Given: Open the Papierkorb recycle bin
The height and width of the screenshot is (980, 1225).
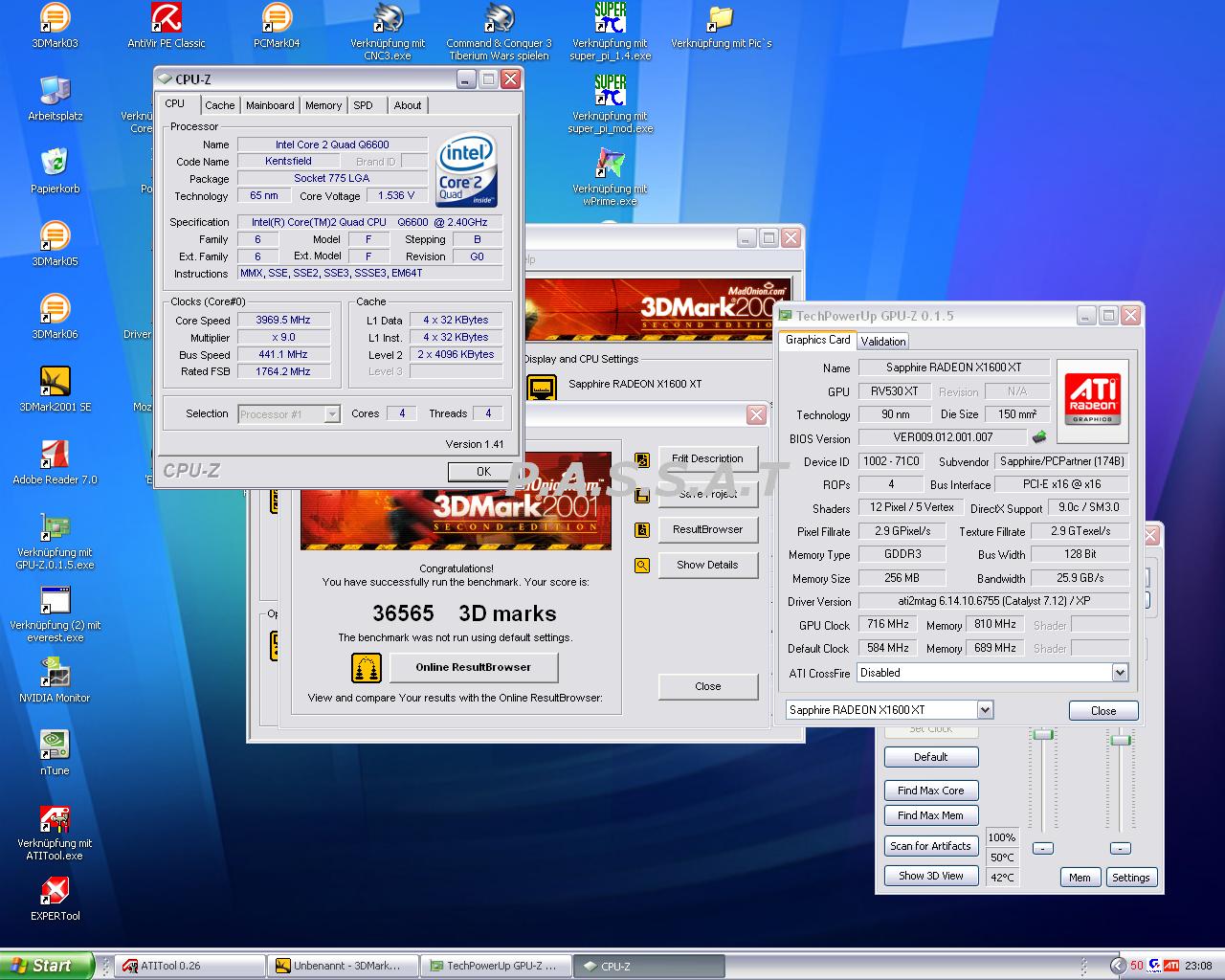Looking at the screenshot, I should tap(55, 171).
